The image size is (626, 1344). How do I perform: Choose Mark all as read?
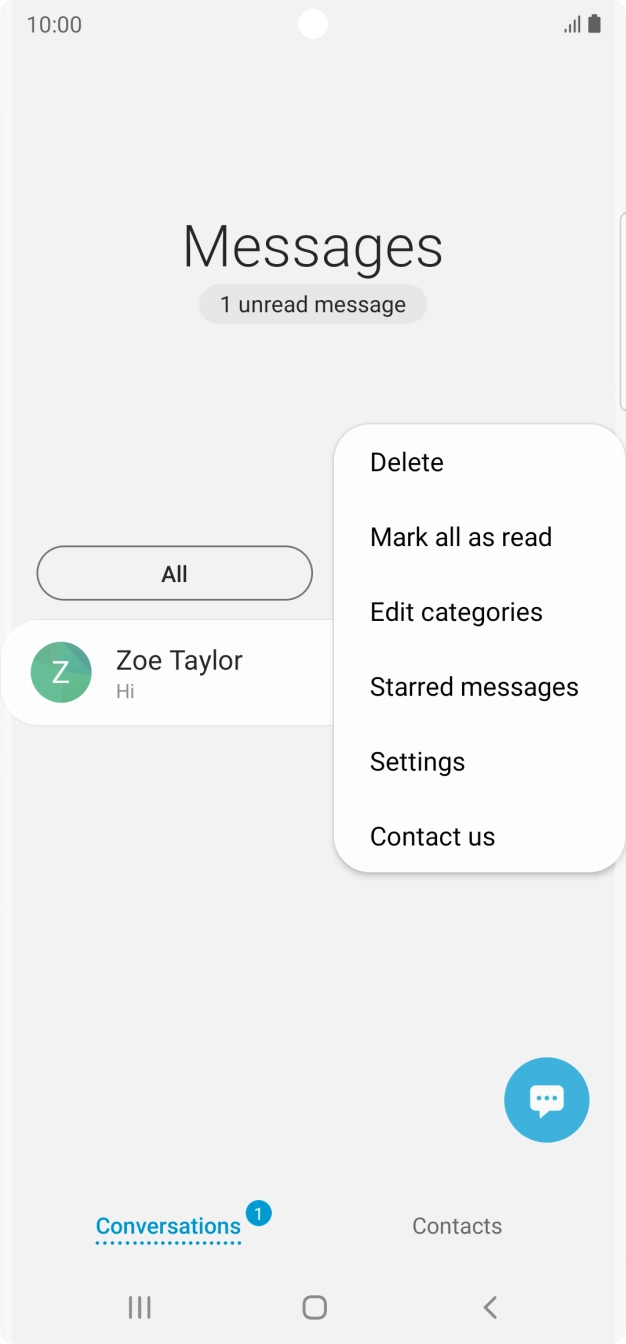461,537
